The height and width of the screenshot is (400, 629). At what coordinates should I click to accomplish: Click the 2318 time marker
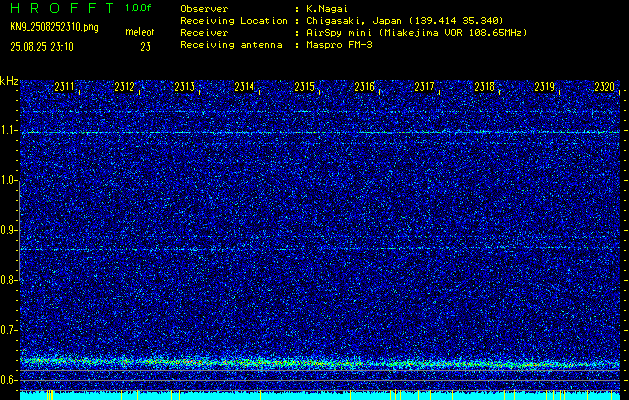[x=485, y=87]
